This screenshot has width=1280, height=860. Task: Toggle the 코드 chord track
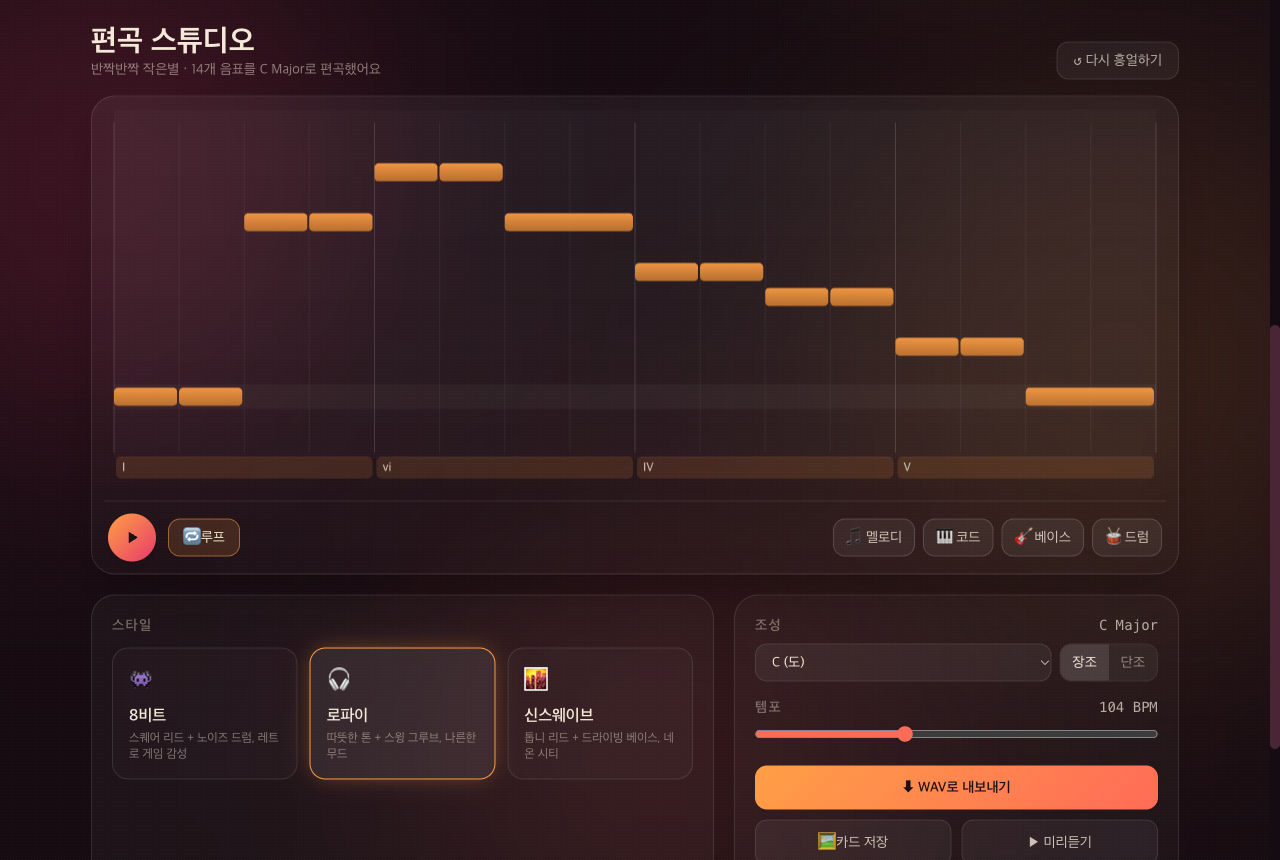pyautogui.click(x=958, y=537)
